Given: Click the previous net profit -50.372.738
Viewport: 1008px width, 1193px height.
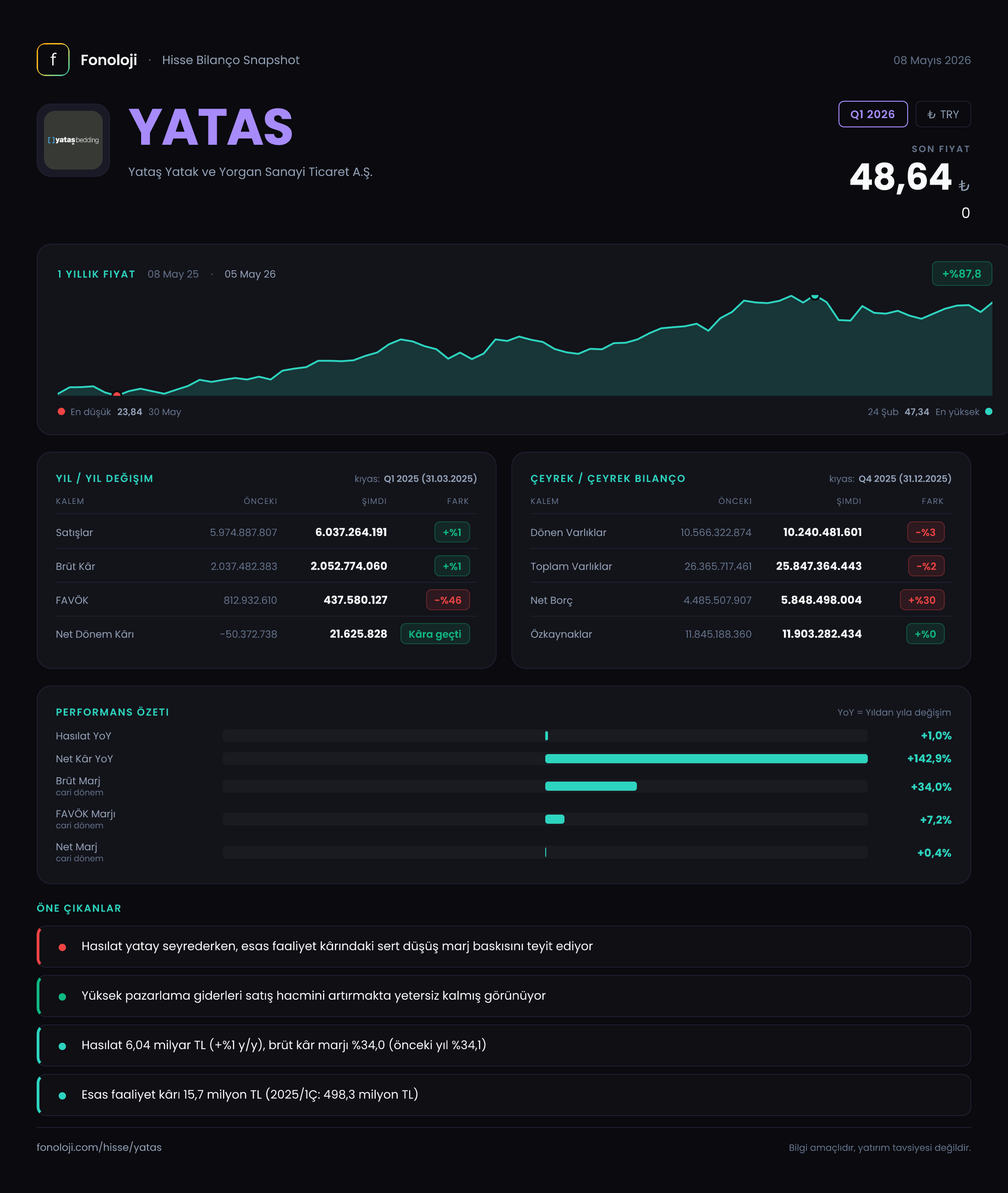Looking at the screenshot, I should coord(248,634).
